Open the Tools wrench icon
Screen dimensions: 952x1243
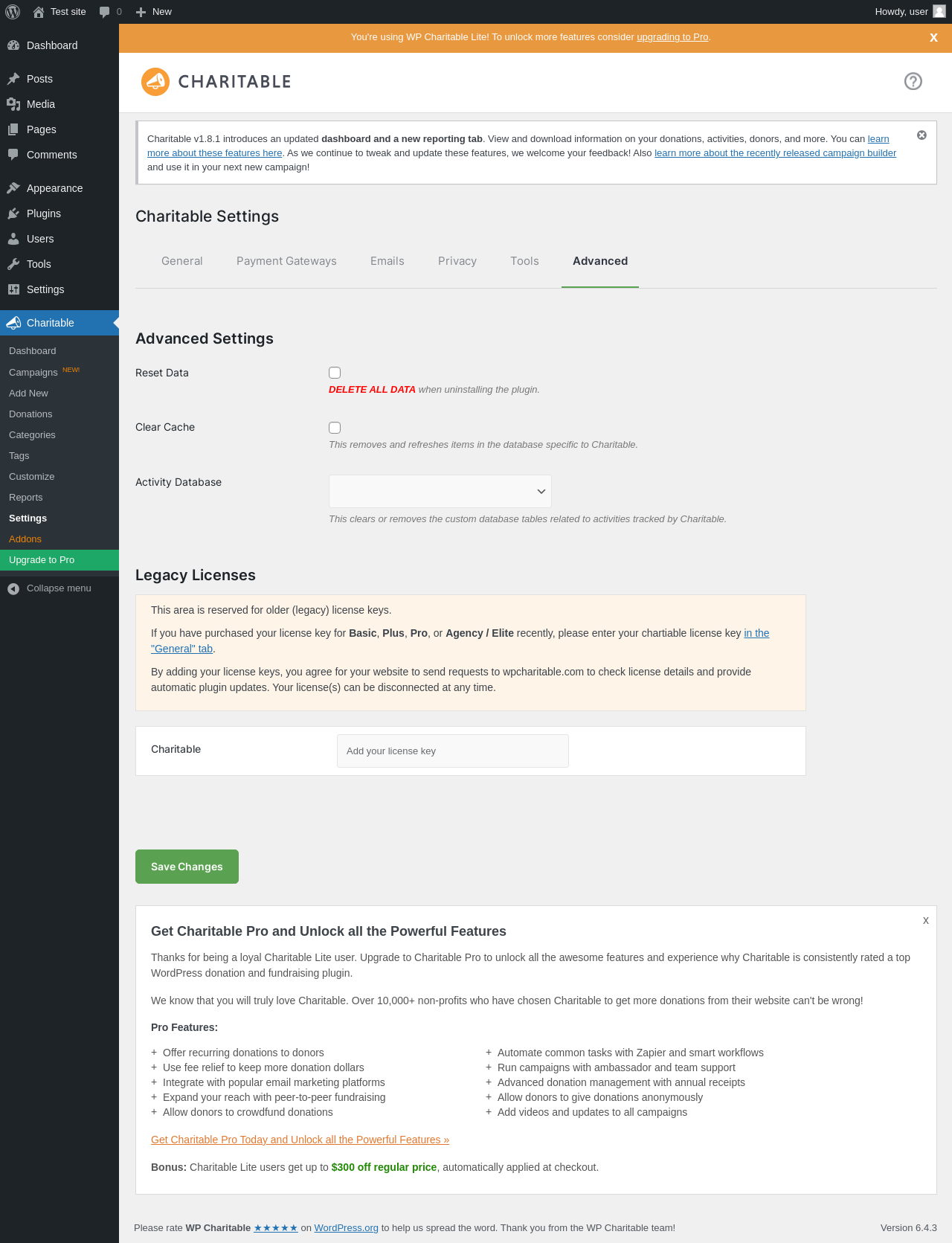tap(13, 264)
